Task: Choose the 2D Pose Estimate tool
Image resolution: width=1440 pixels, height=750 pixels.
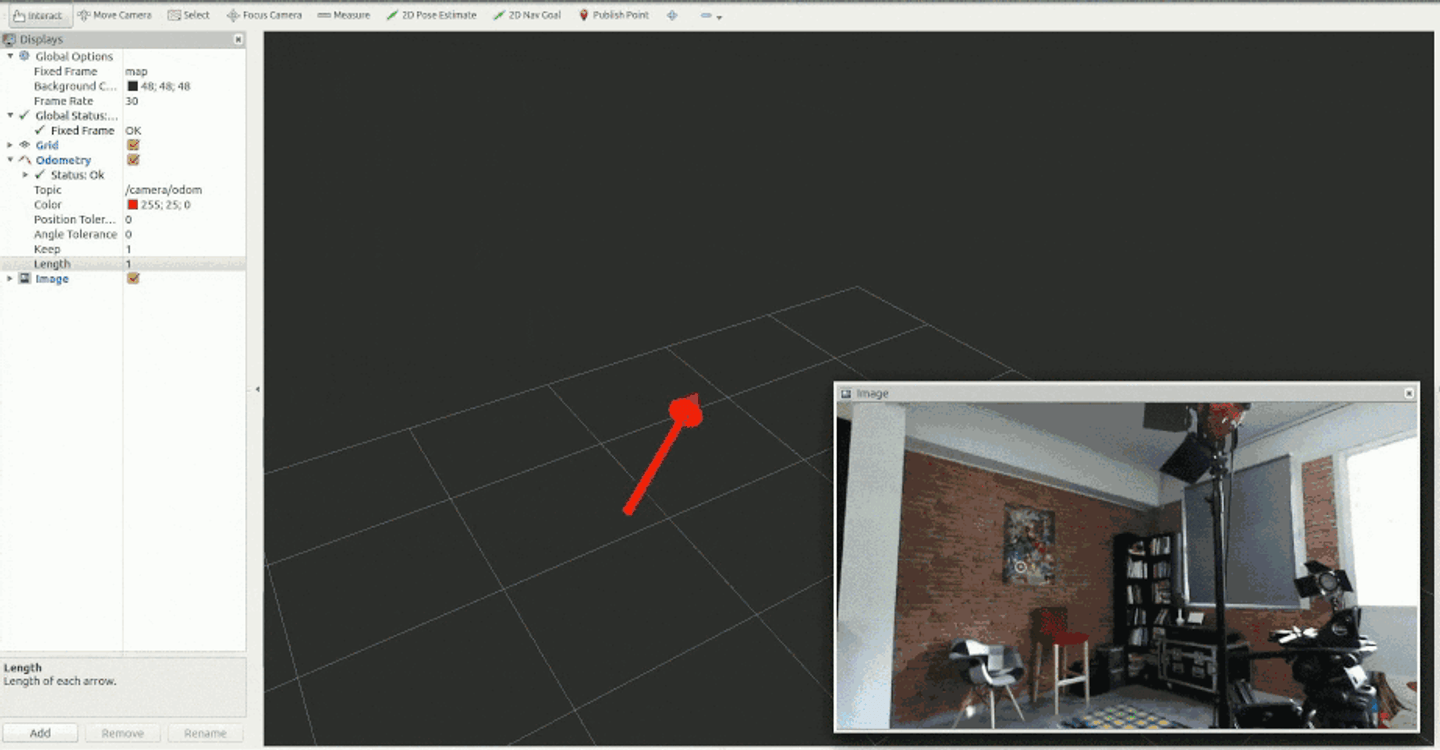Action: 432,15
